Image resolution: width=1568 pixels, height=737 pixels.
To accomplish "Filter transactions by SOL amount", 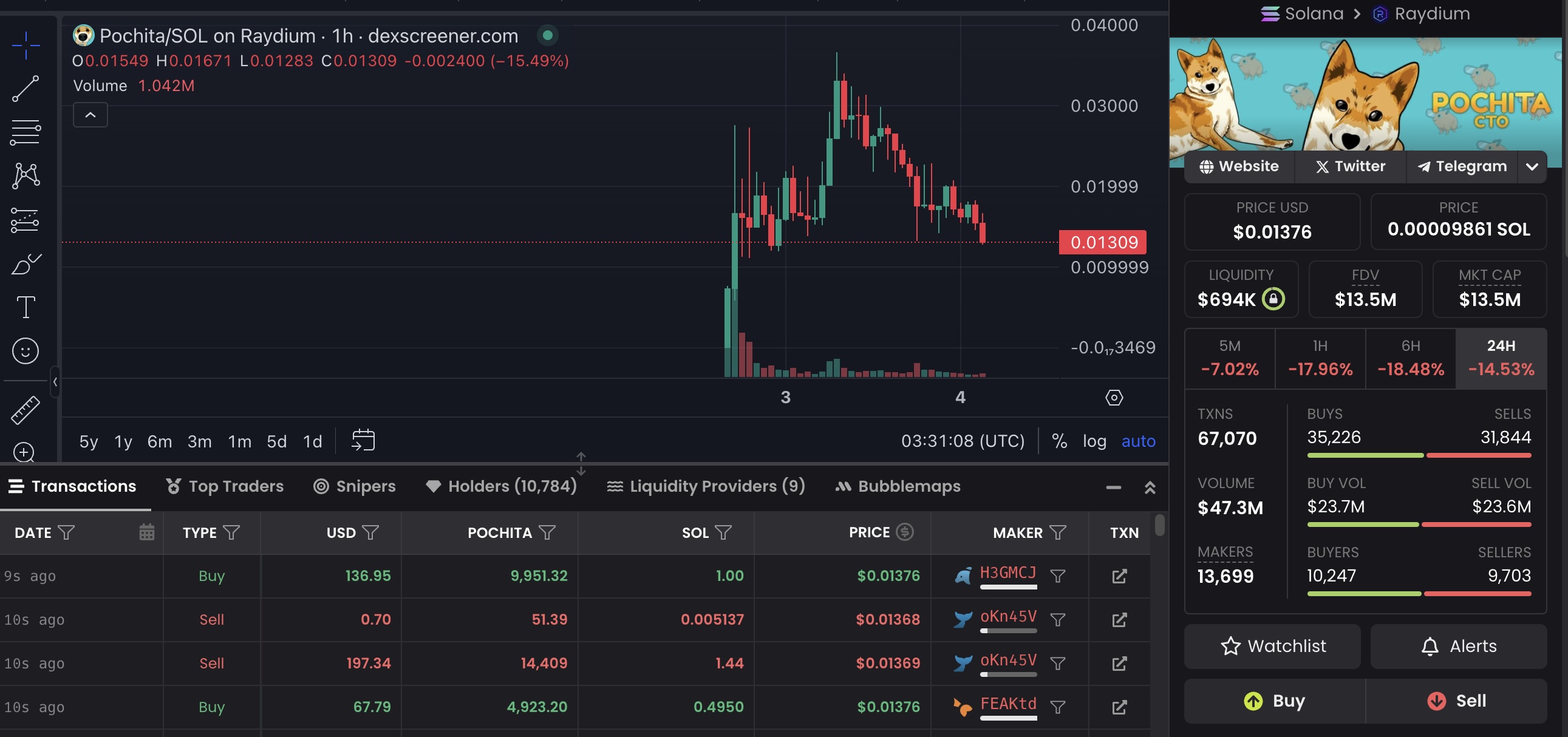I will point(723,532).
